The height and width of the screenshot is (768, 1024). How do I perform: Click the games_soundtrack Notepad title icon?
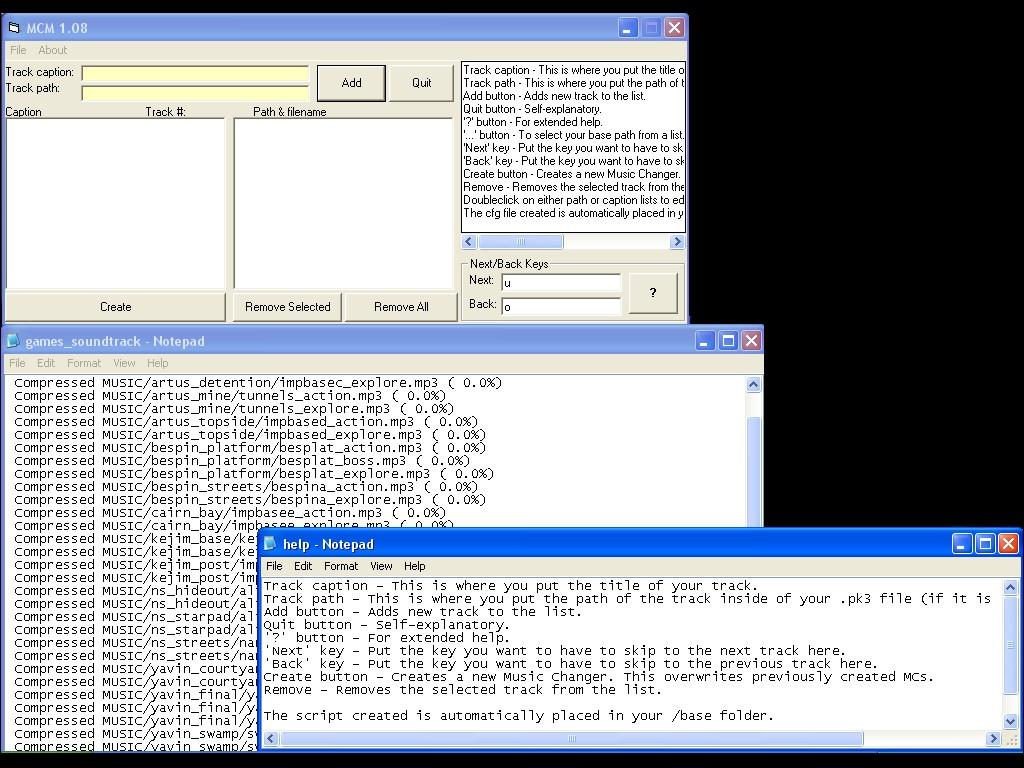(x=14, y=341)
